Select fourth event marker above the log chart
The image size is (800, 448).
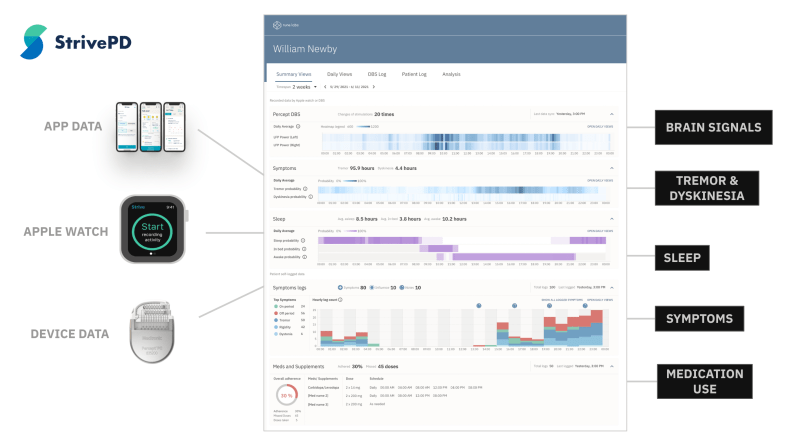click(x=585, y=306)
